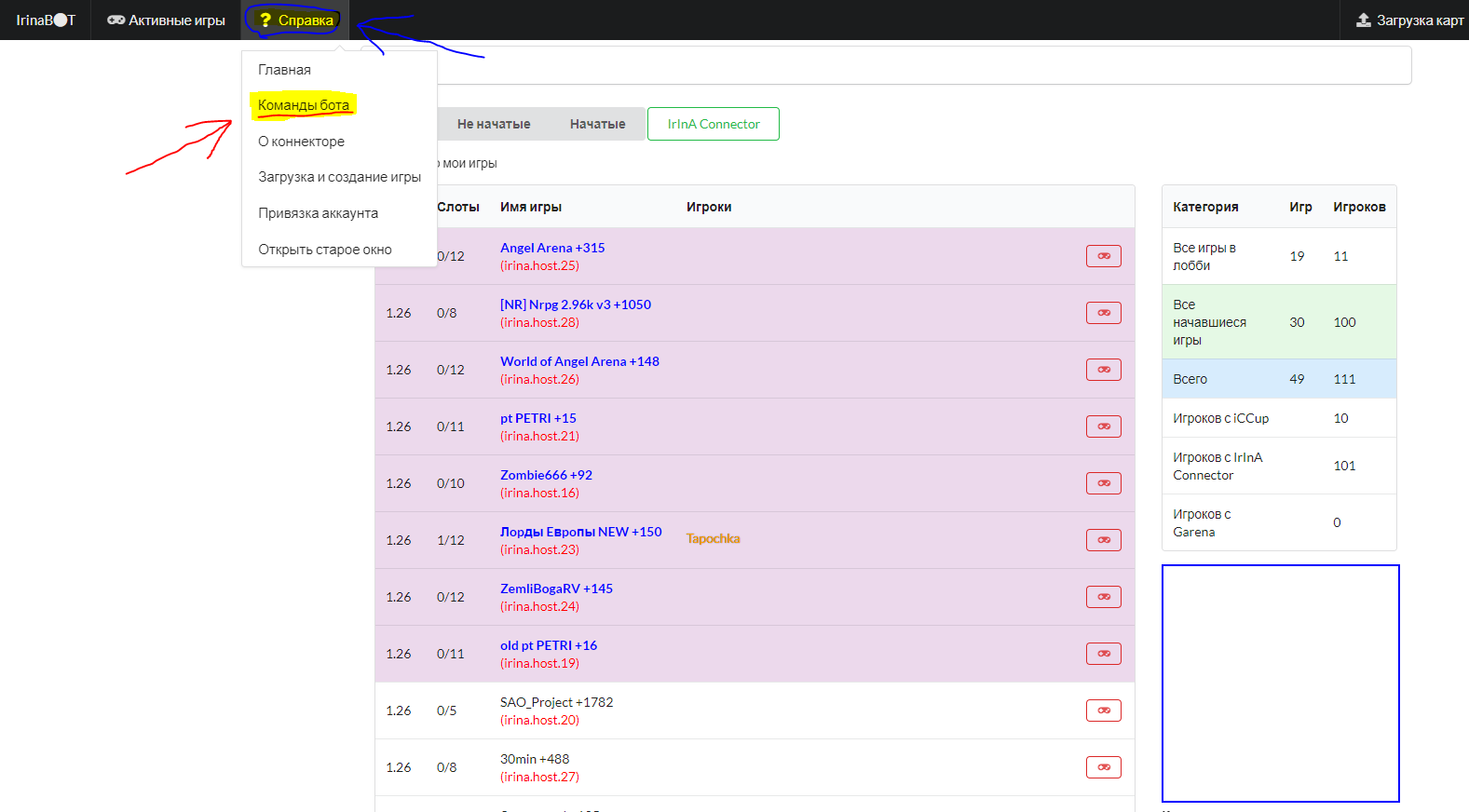This screenshot has height=812, width=1469.
Task: Open the Лорды Европы NEW +150 link
Action: tap(581, 532)
